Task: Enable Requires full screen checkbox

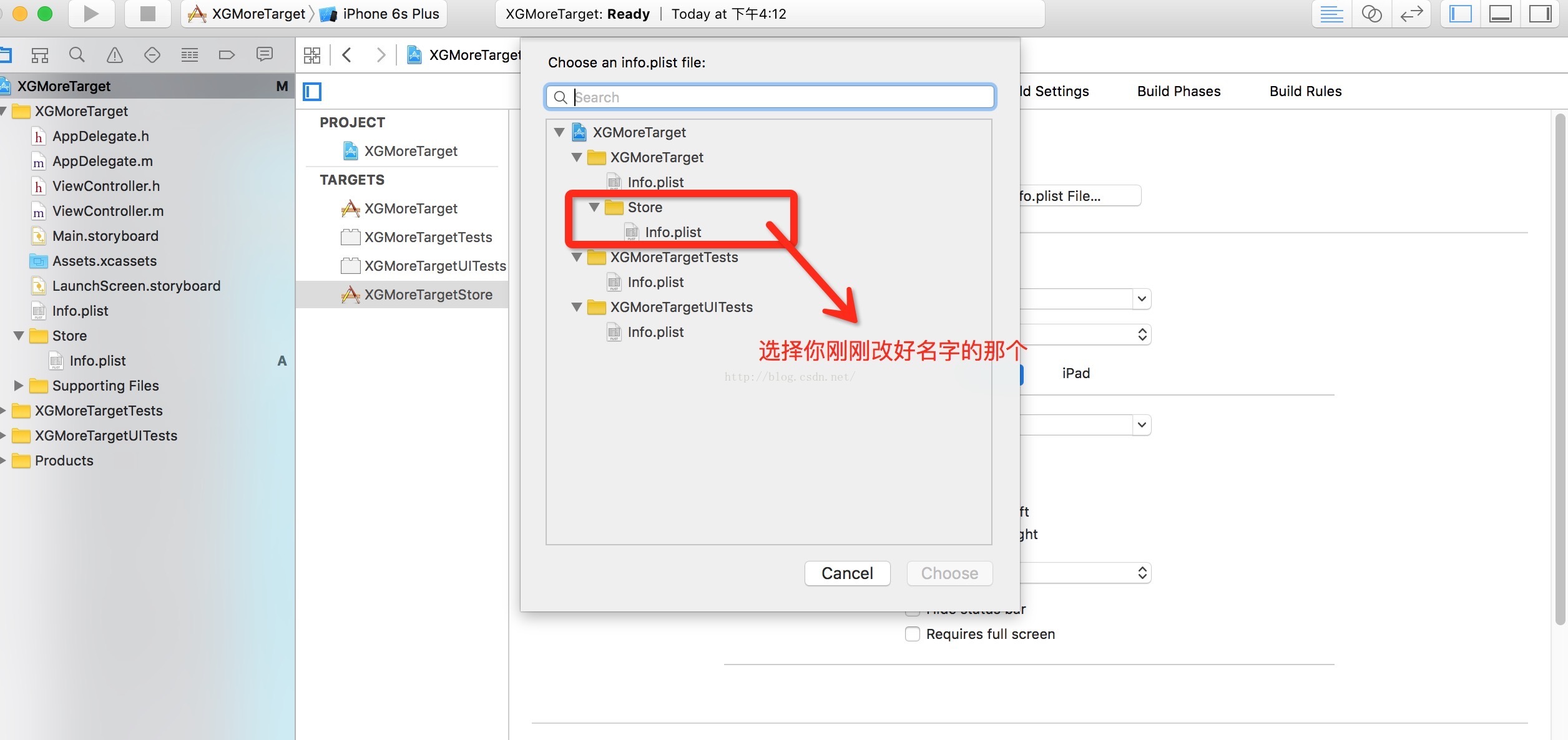Action: pyautogui.click(x=913, y=634)
